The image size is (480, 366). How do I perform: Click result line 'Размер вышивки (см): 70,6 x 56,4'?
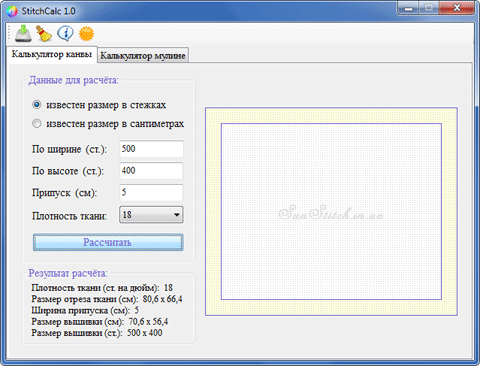(x=100, y=322)
